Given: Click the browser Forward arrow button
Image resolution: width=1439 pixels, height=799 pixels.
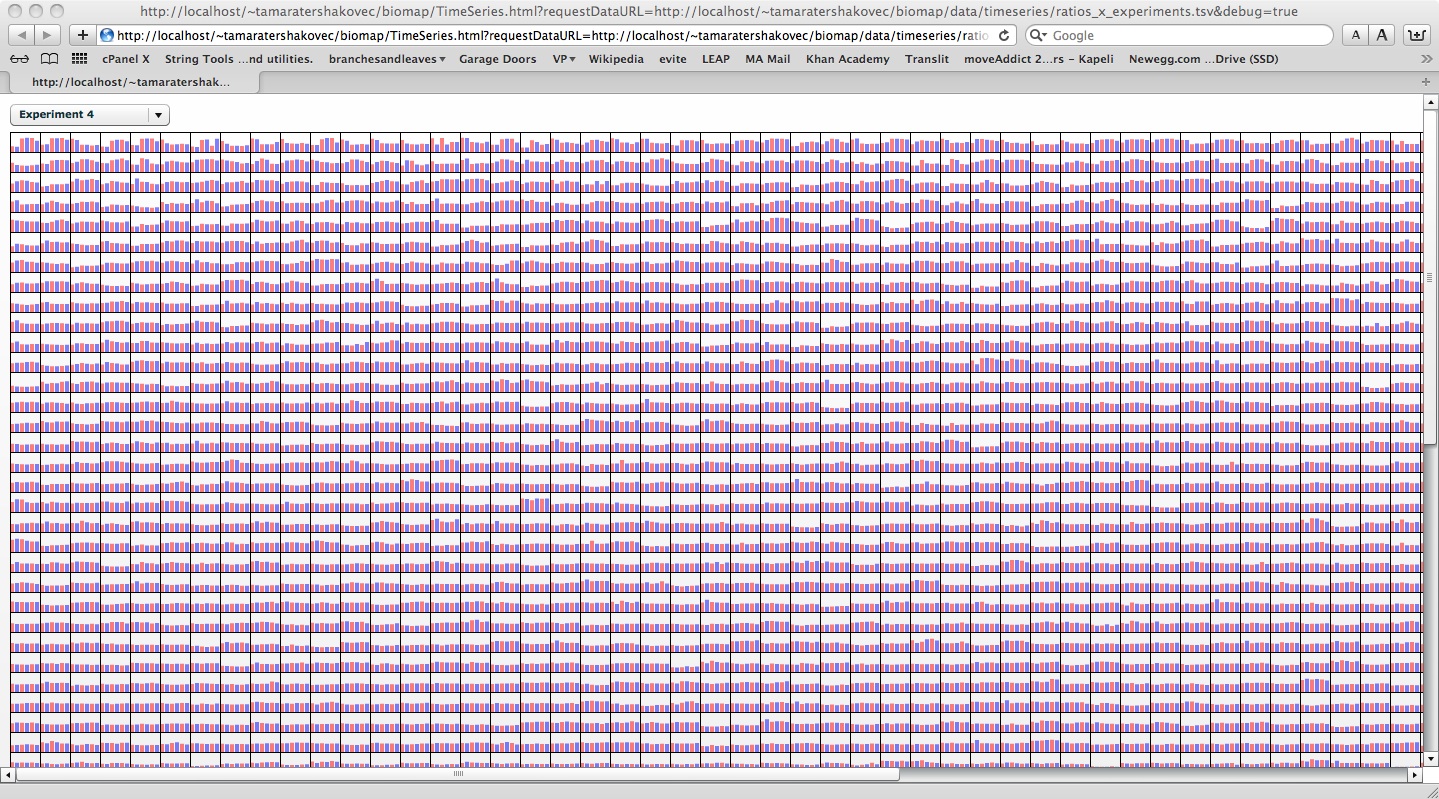Looking at the screenshot, I should tap(46, 35).
